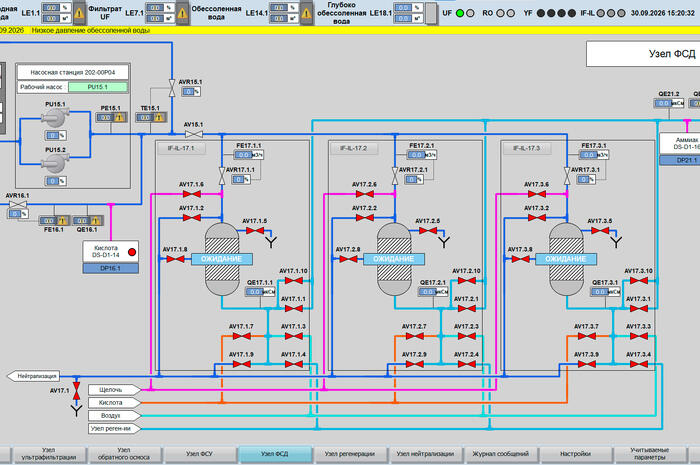Click the Щелочь line label

pyautogui.click(x=114, y=390)
